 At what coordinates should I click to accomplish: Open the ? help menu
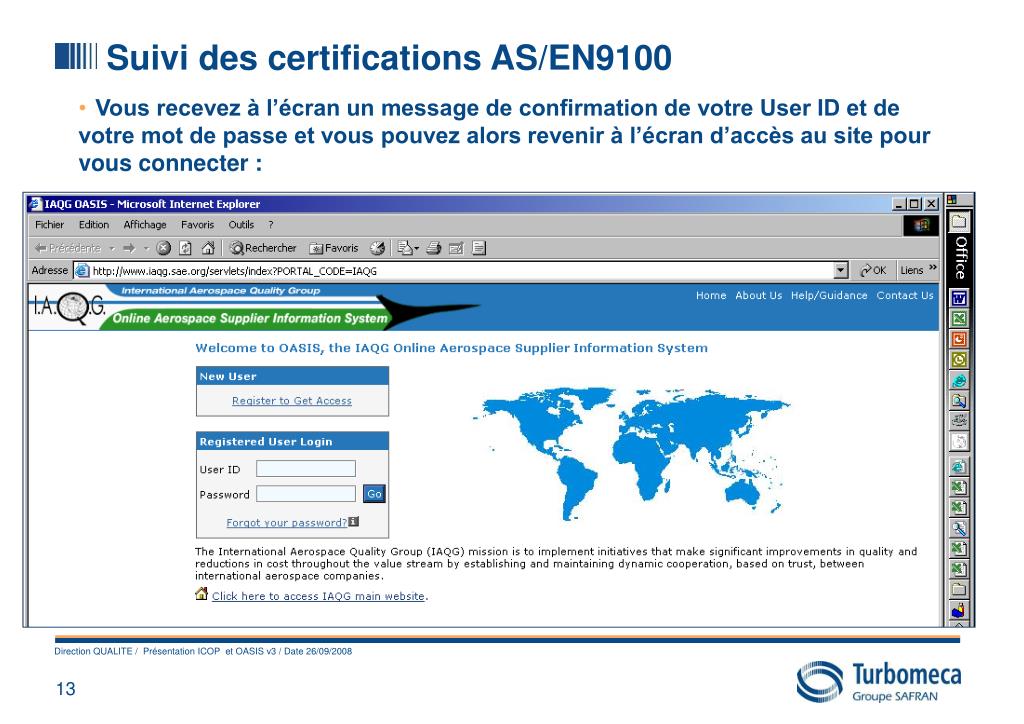[271, 225]
